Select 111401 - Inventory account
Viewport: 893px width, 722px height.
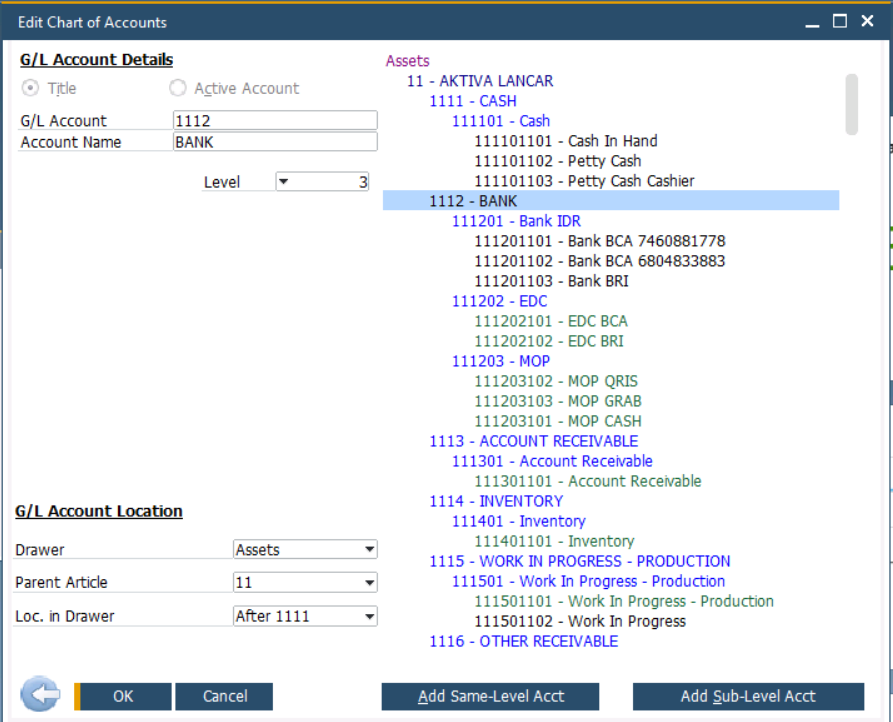518,521
